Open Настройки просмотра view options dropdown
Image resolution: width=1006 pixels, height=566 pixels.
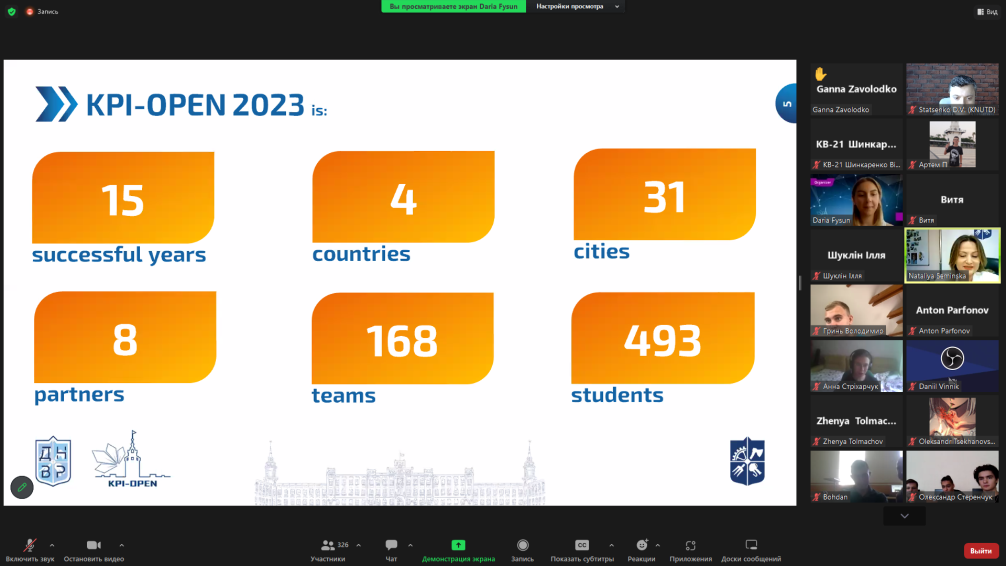click(577, 6)
